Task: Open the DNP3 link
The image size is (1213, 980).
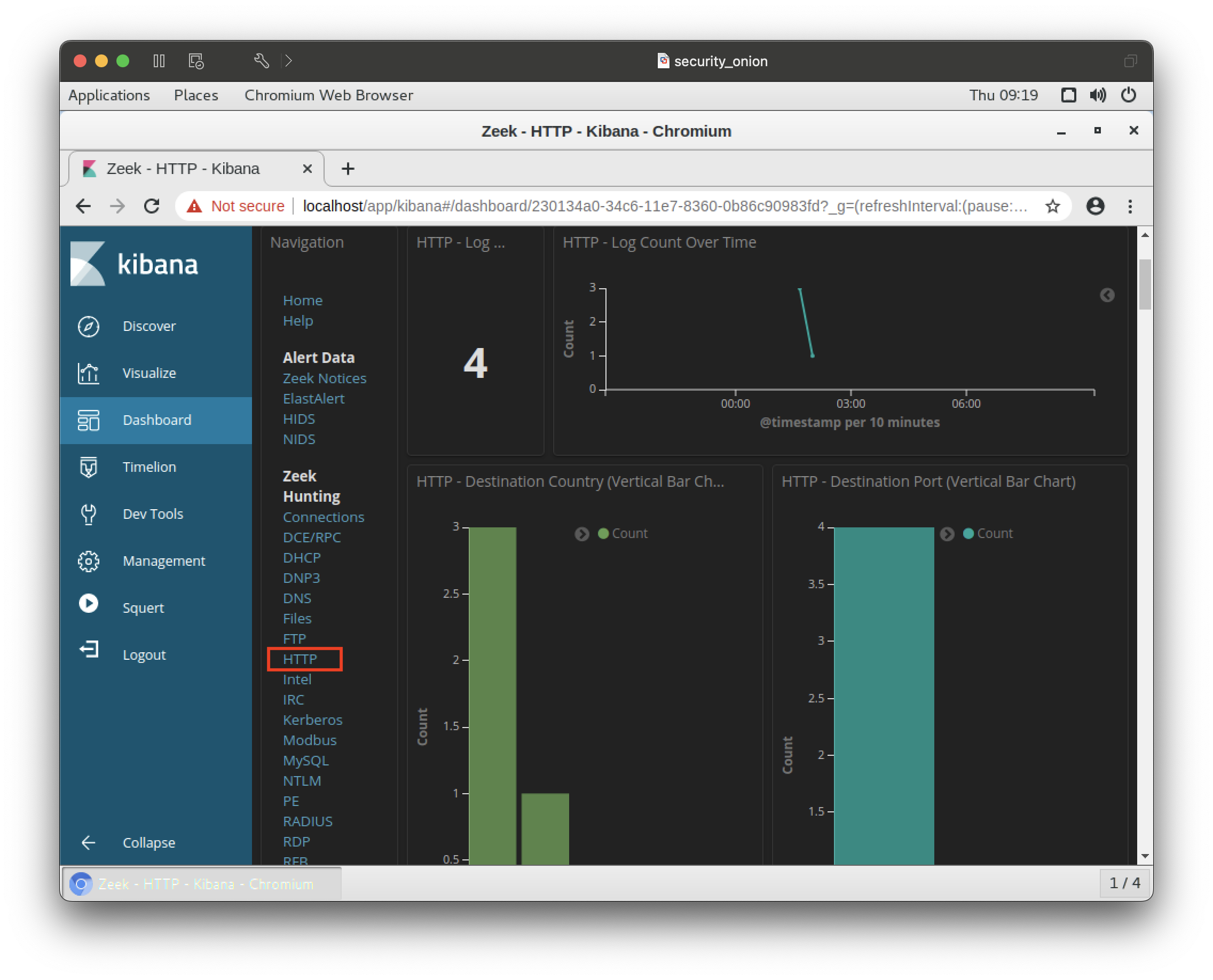Action: click(301, 578)
